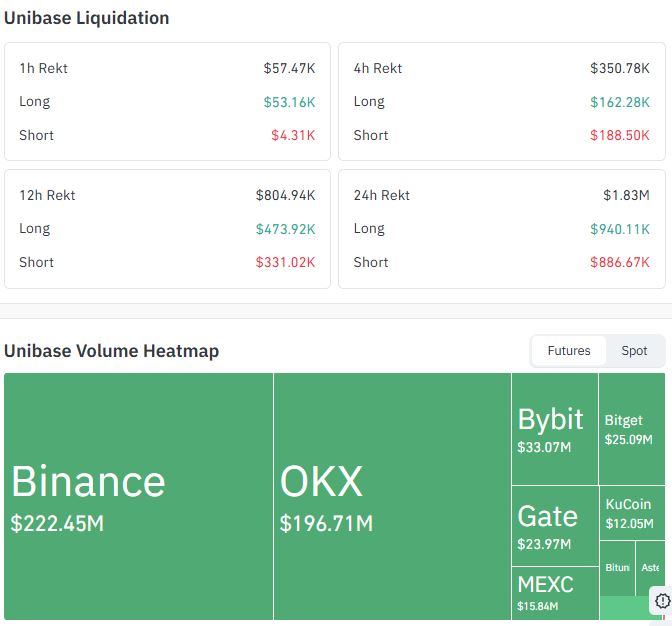Screen dimensions: 672x626
Task: Select the Bybit $33.07M tile
Action: pos(555,429)
